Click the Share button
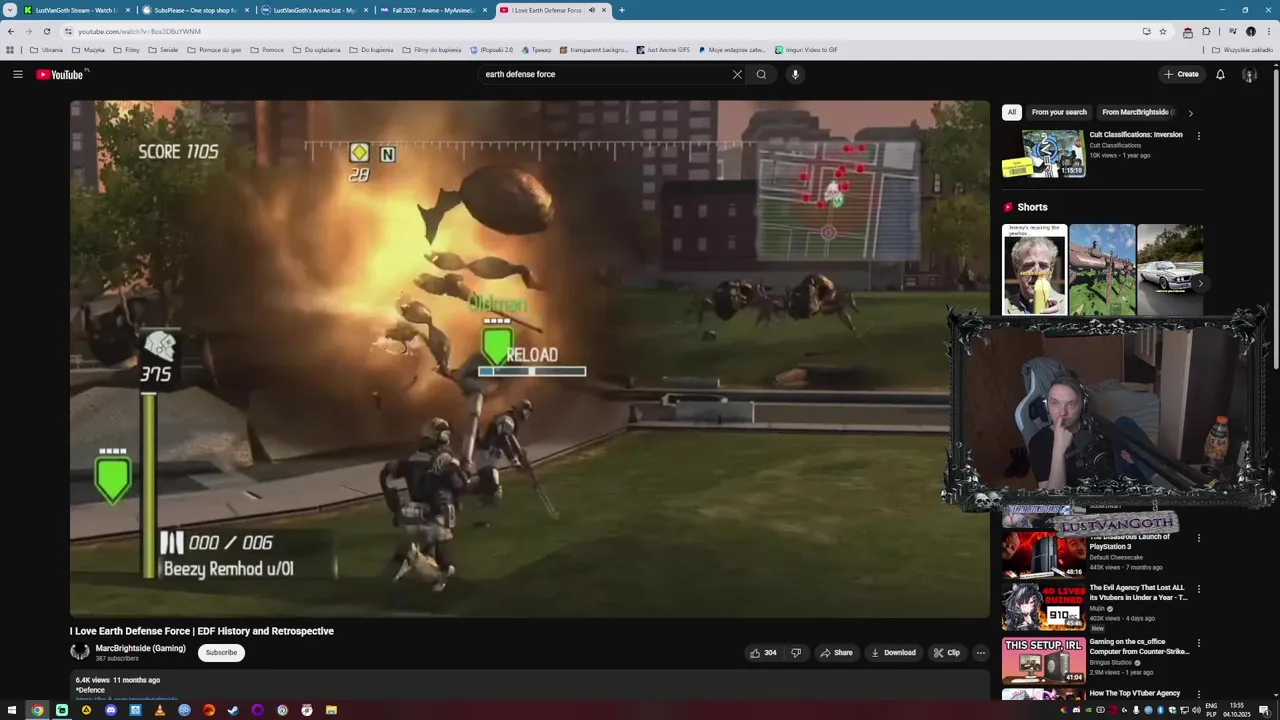 (836, 653)
